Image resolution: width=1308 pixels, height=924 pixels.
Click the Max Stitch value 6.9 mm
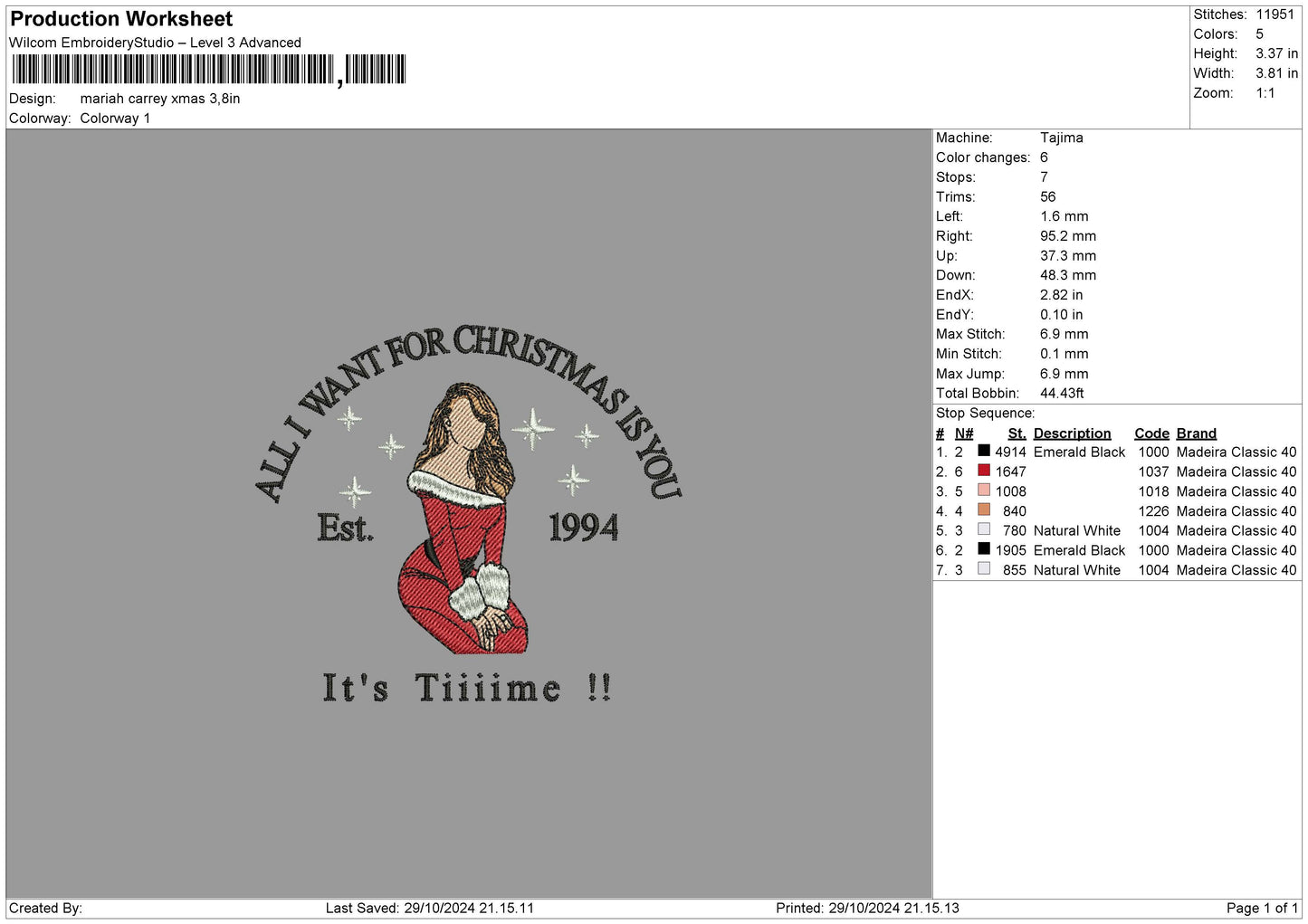(1065, 334)
